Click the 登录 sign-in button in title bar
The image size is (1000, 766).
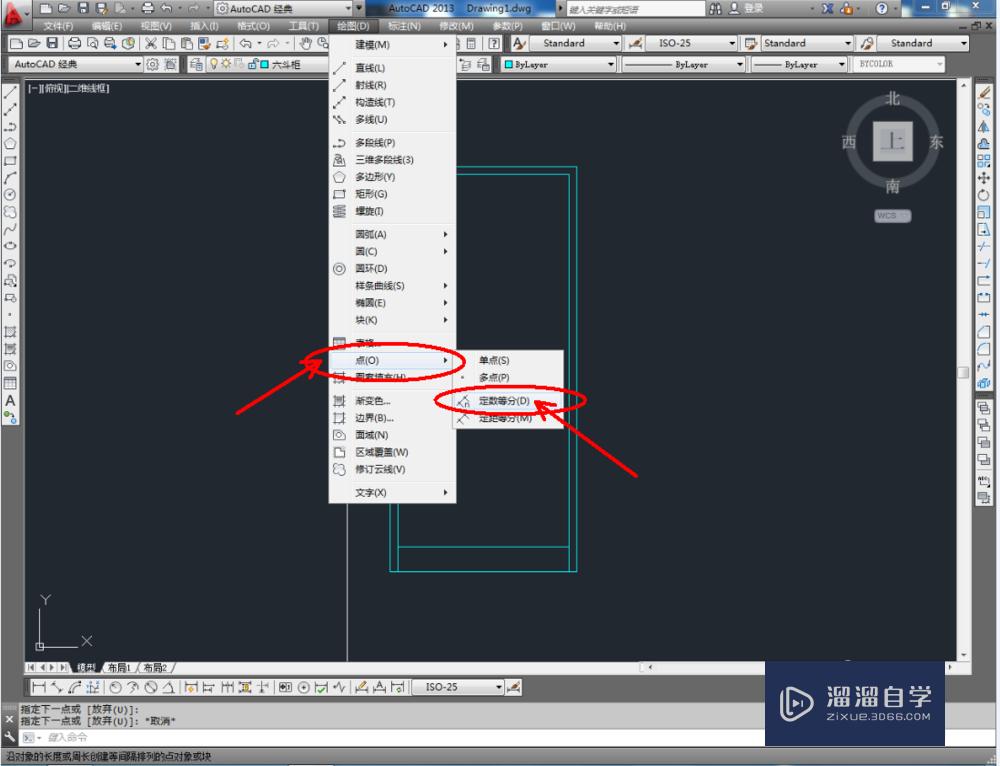pos(746,8)
